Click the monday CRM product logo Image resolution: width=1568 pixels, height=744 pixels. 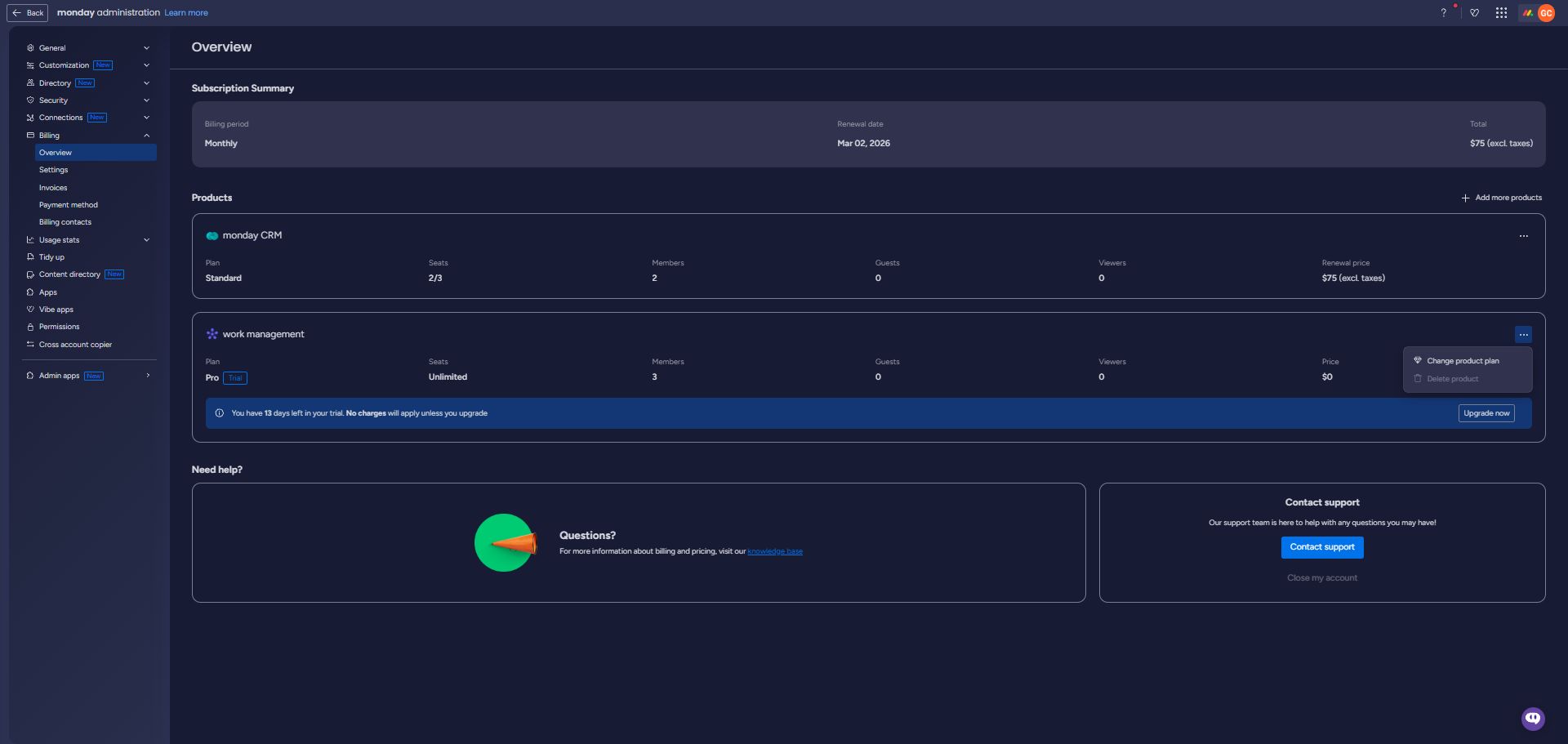(x=212, y=236)
